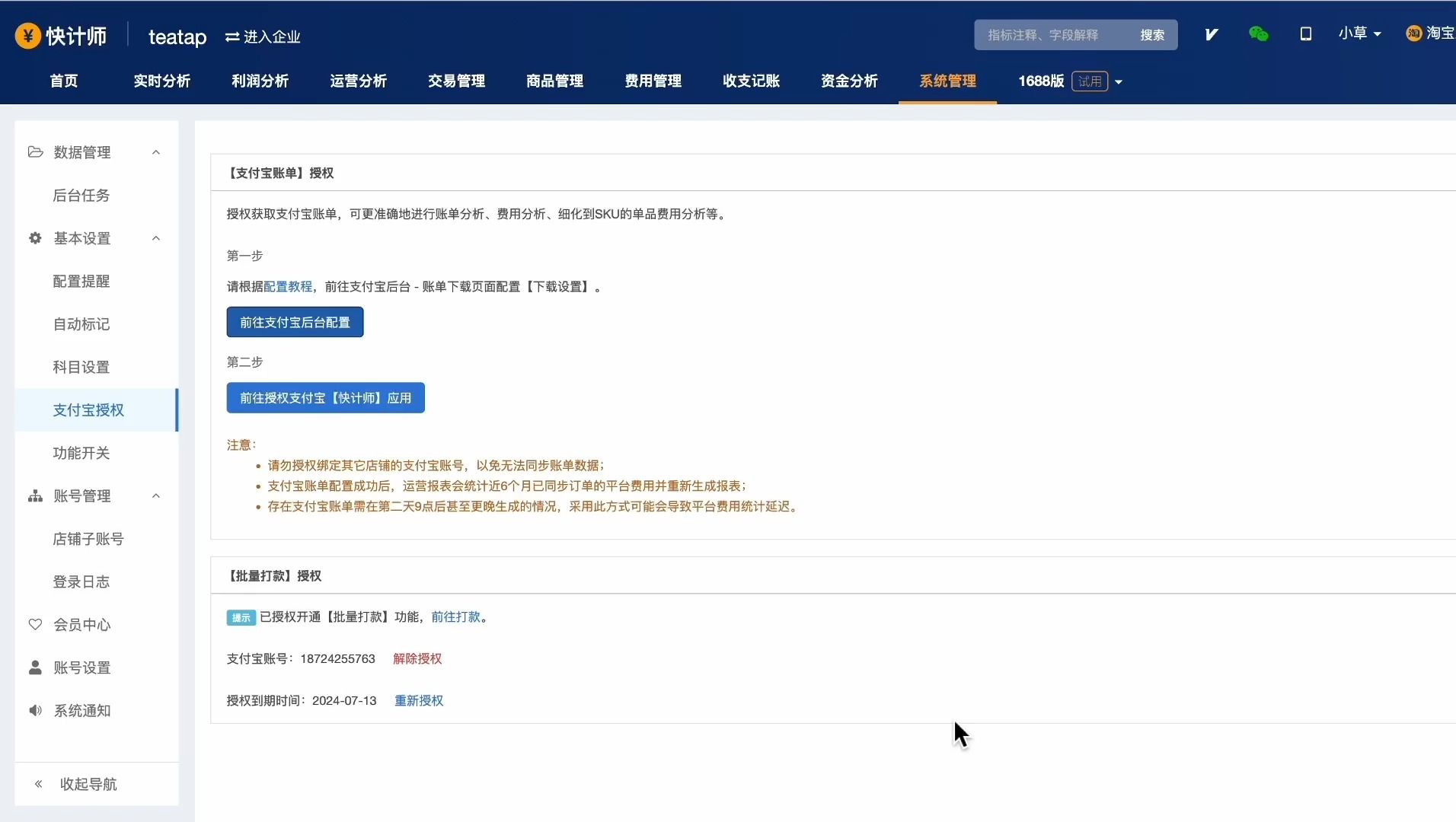Open the 收支记账 tab
The height and width of the screenshot is (822, 1456).
pyautogui.click(x=752, y=81)
